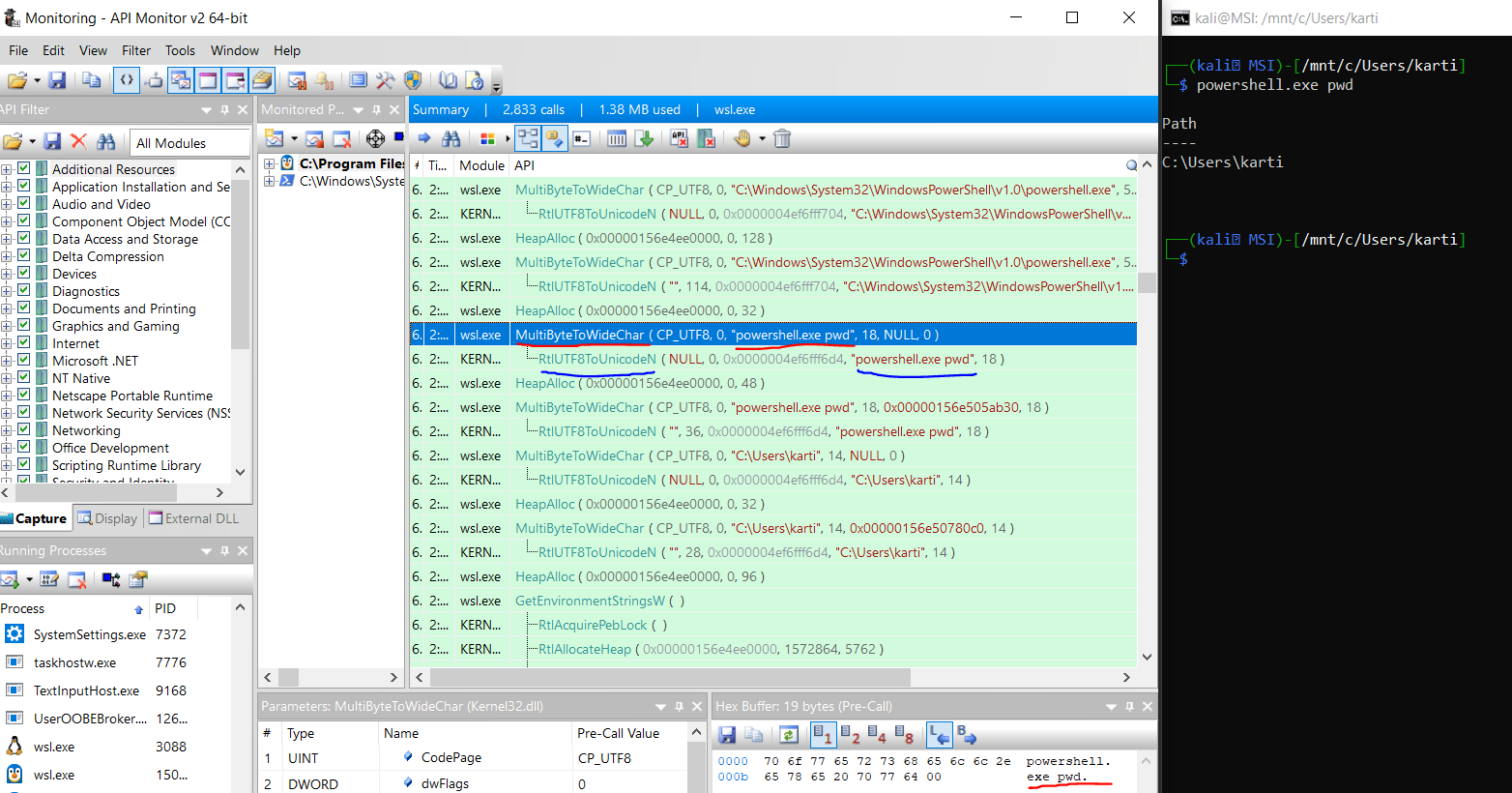Click the red X delete filter icon
The image size is (1512, 793).
coord(79,142)
